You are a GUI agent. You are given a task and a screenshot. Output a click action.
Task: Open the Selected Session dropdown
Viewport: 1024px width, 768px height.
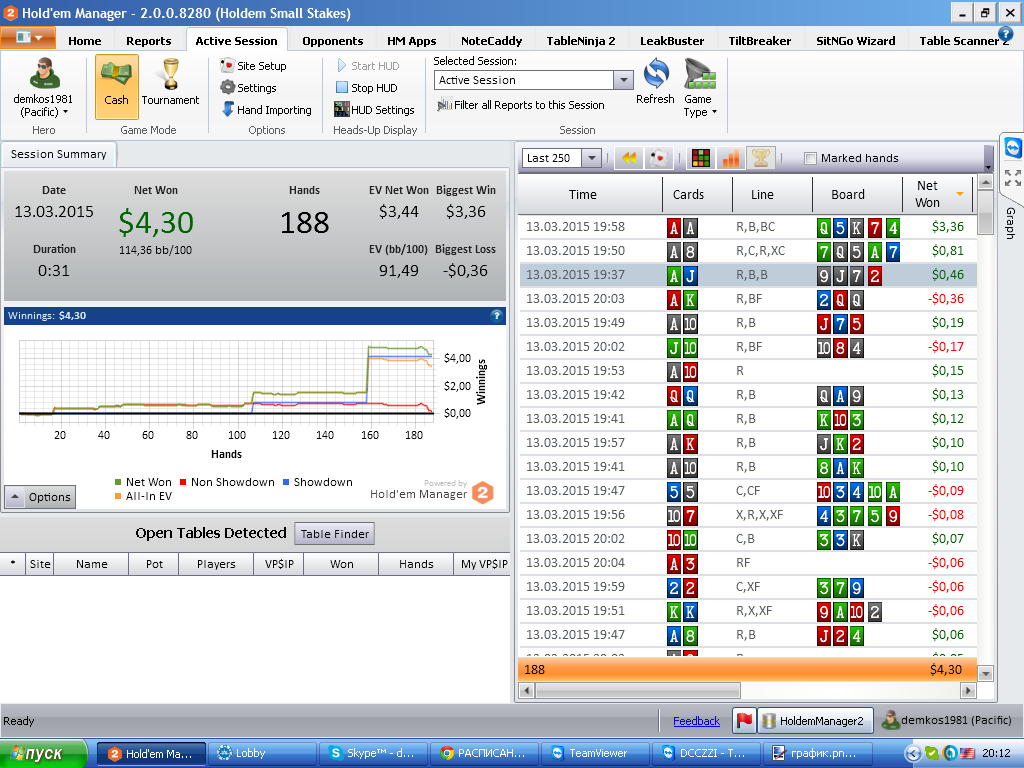tap(623, 80)
